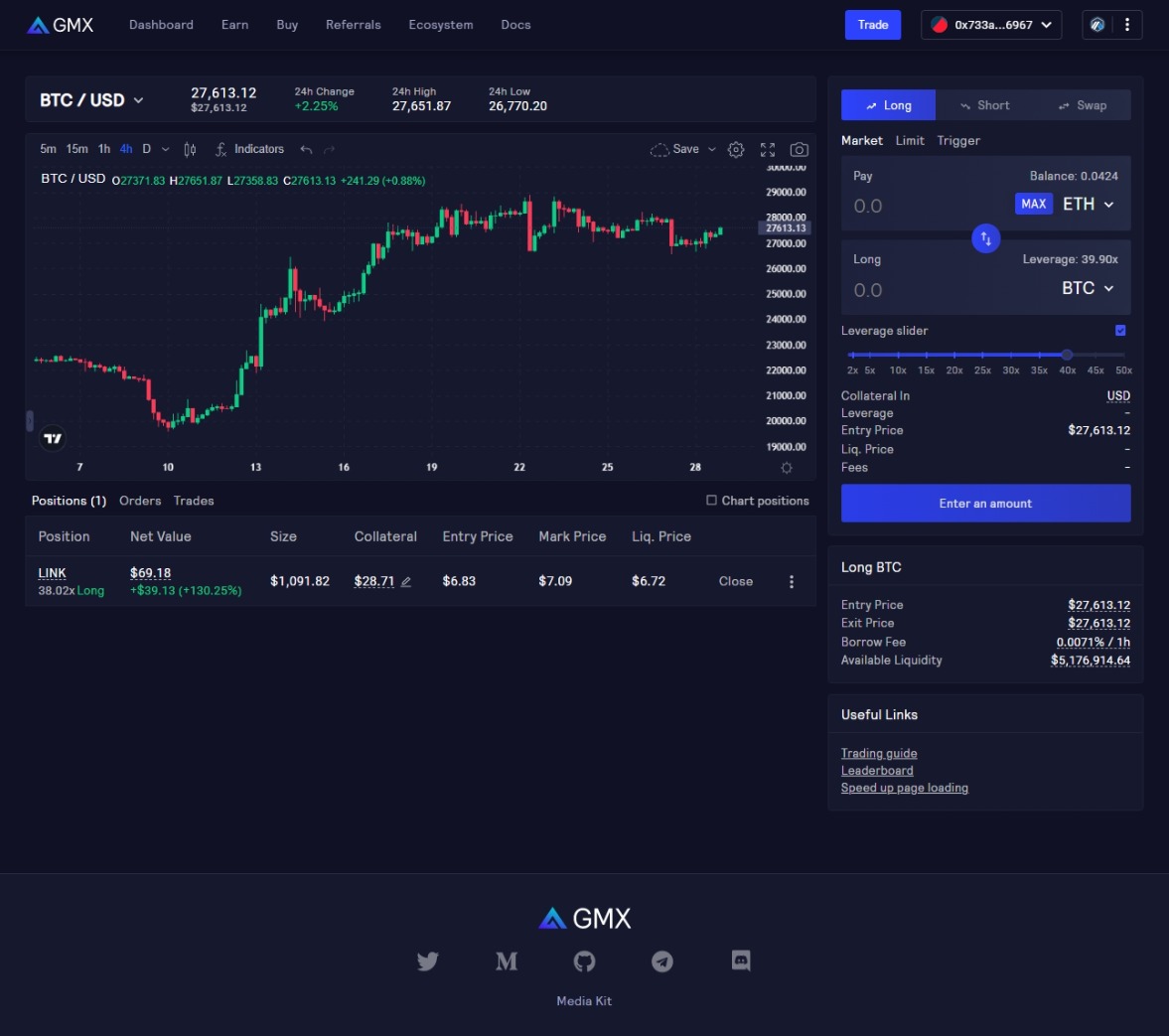Enter fullscreen mode on the price chart

(x=767, y=149)
